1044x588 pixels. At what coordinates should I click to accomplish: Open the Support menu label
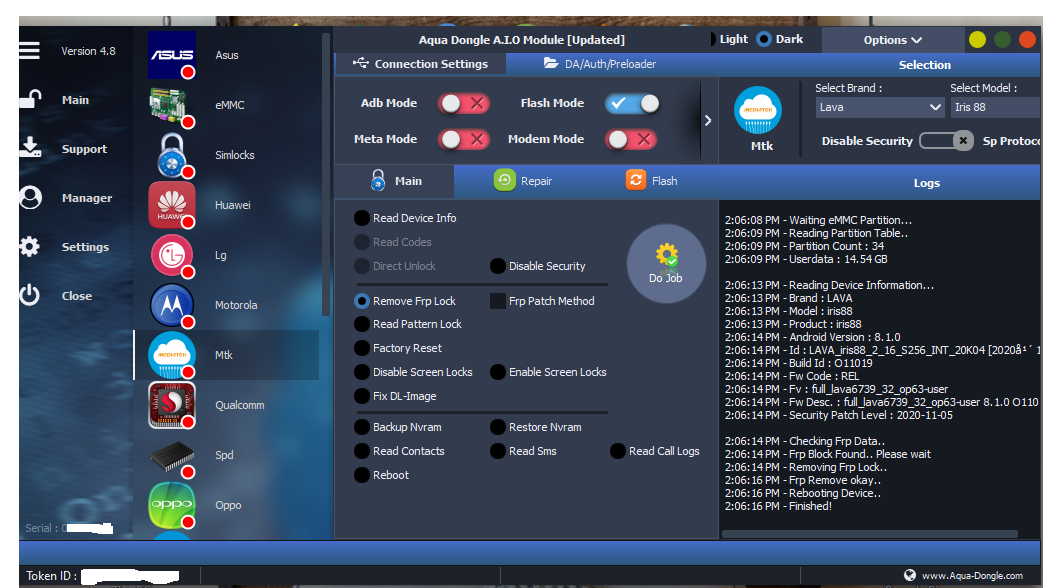(x=84, y=149)
